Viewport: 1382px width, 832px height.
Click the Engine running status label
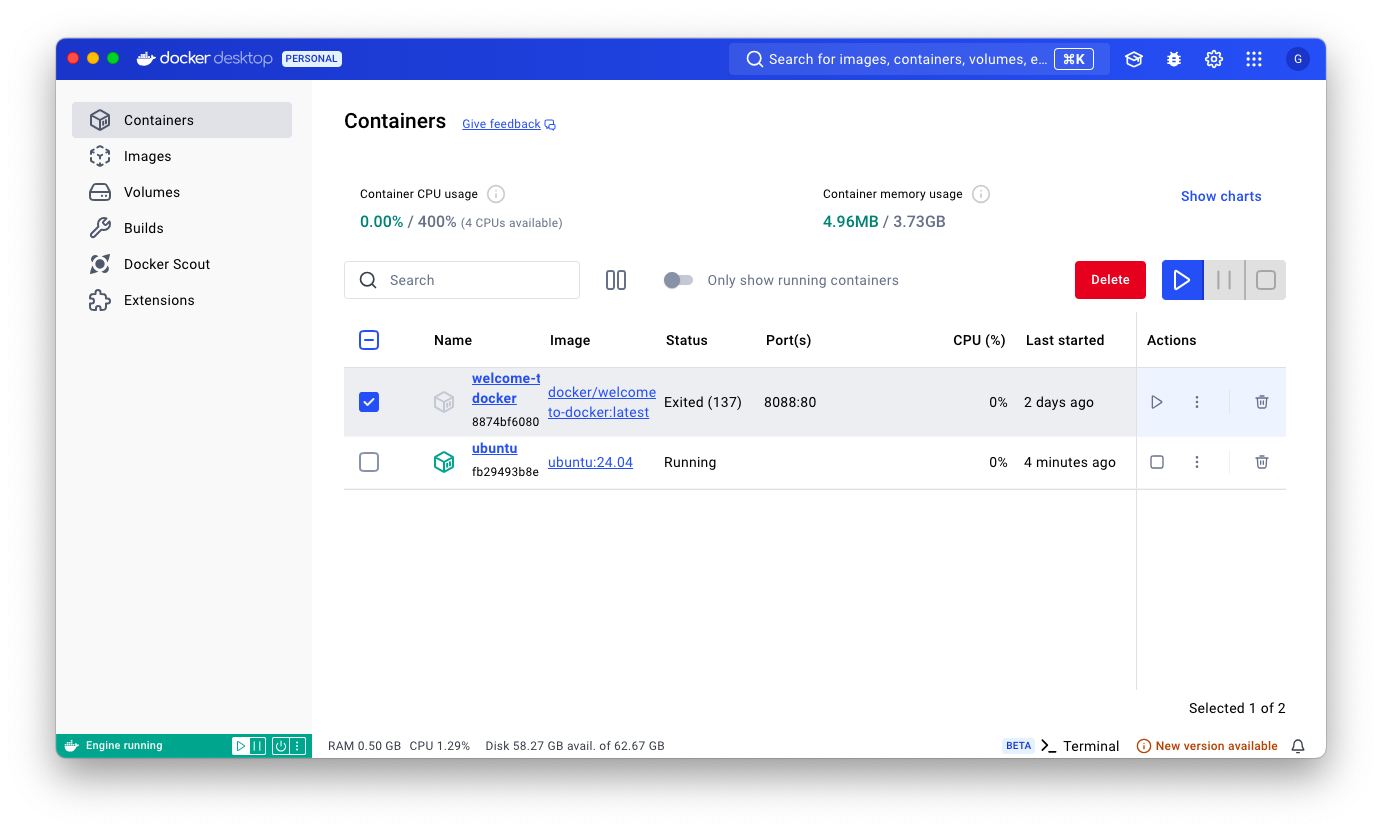coord(124,746)
